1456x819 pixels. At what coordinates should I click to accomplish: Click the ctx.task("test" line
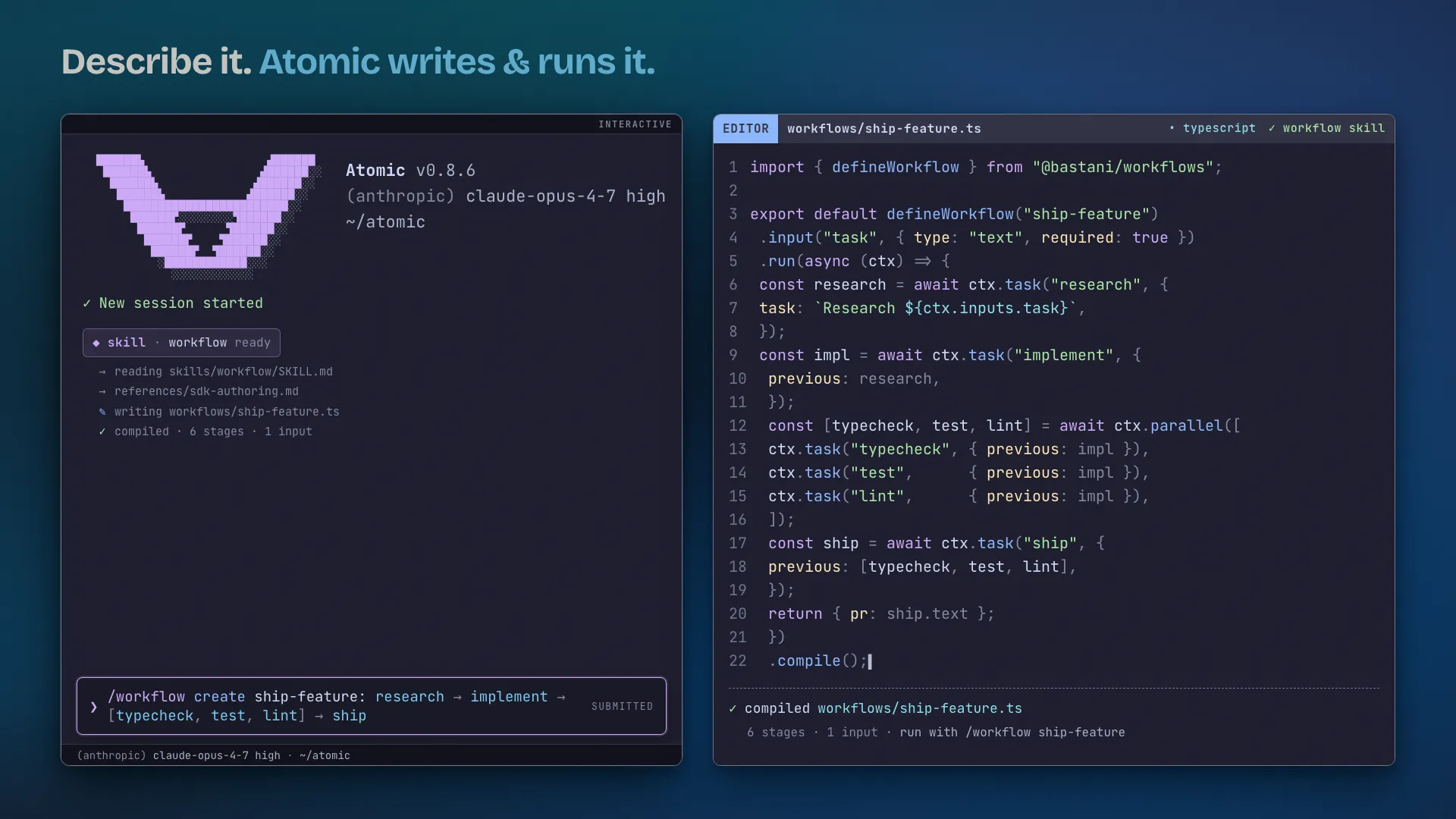pyautogui.click(x=959, y=473)
